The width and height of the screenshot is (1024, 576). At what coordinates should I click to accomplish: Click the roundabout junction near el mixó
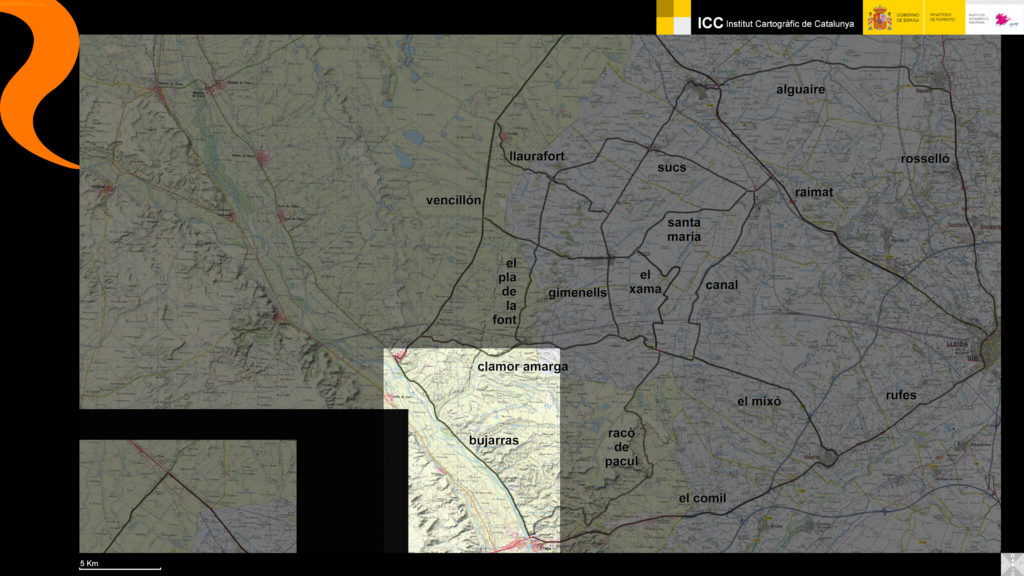pos(830,458)
